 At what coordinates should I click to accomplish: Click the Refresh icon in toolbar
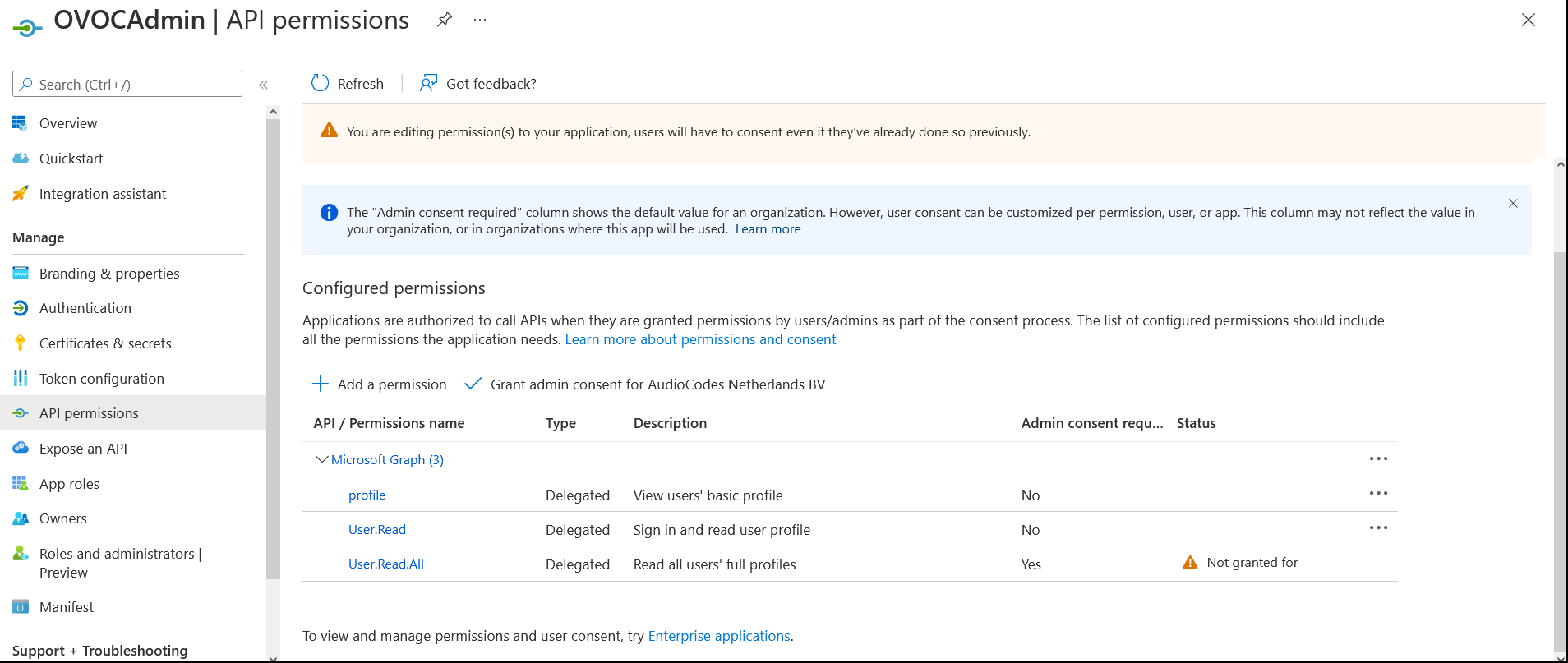pos(321,83)
